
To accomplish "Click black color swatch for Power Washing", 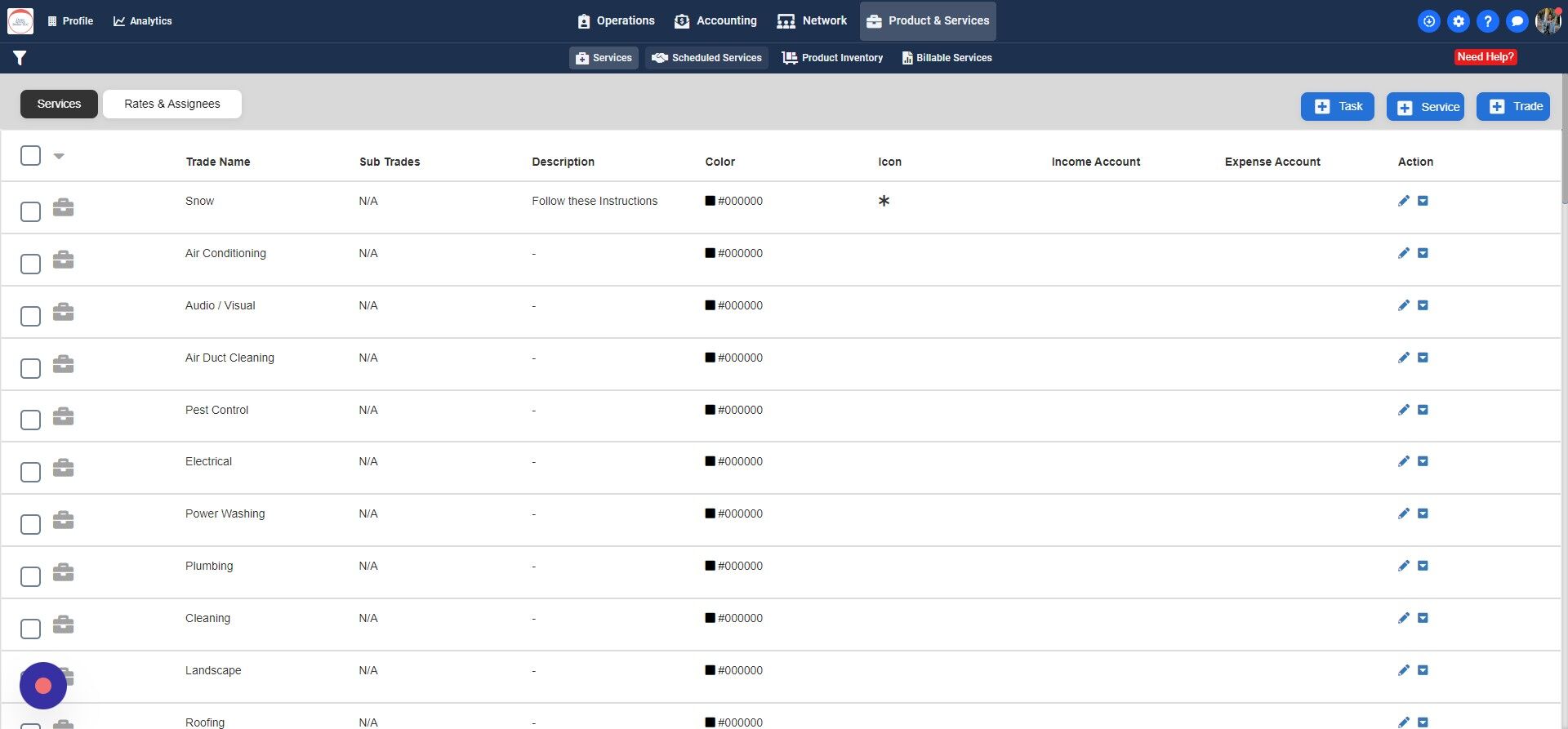I will pos(710,513).
